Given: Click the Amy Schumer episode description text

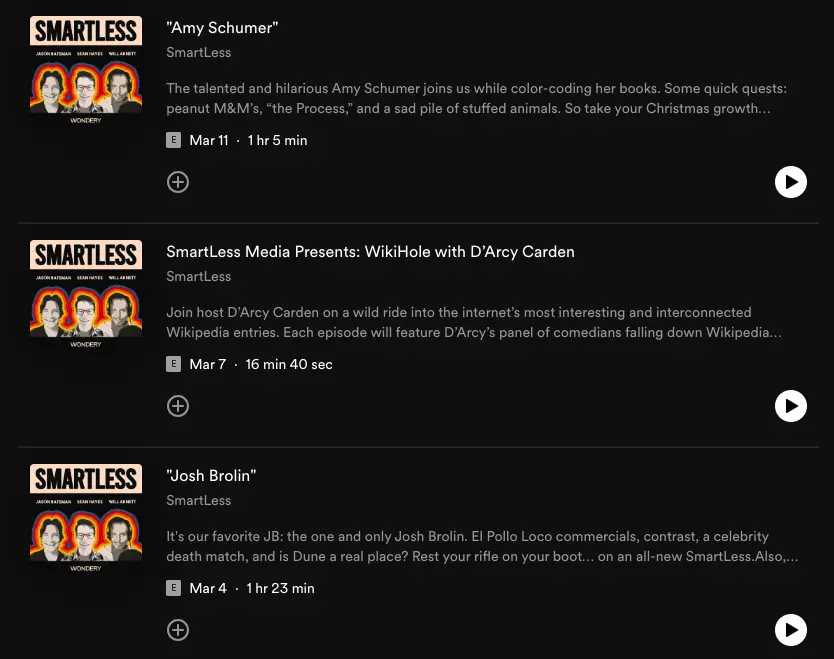Looking at the screenshot, I should pyautogui.click(x=468, y=98).
